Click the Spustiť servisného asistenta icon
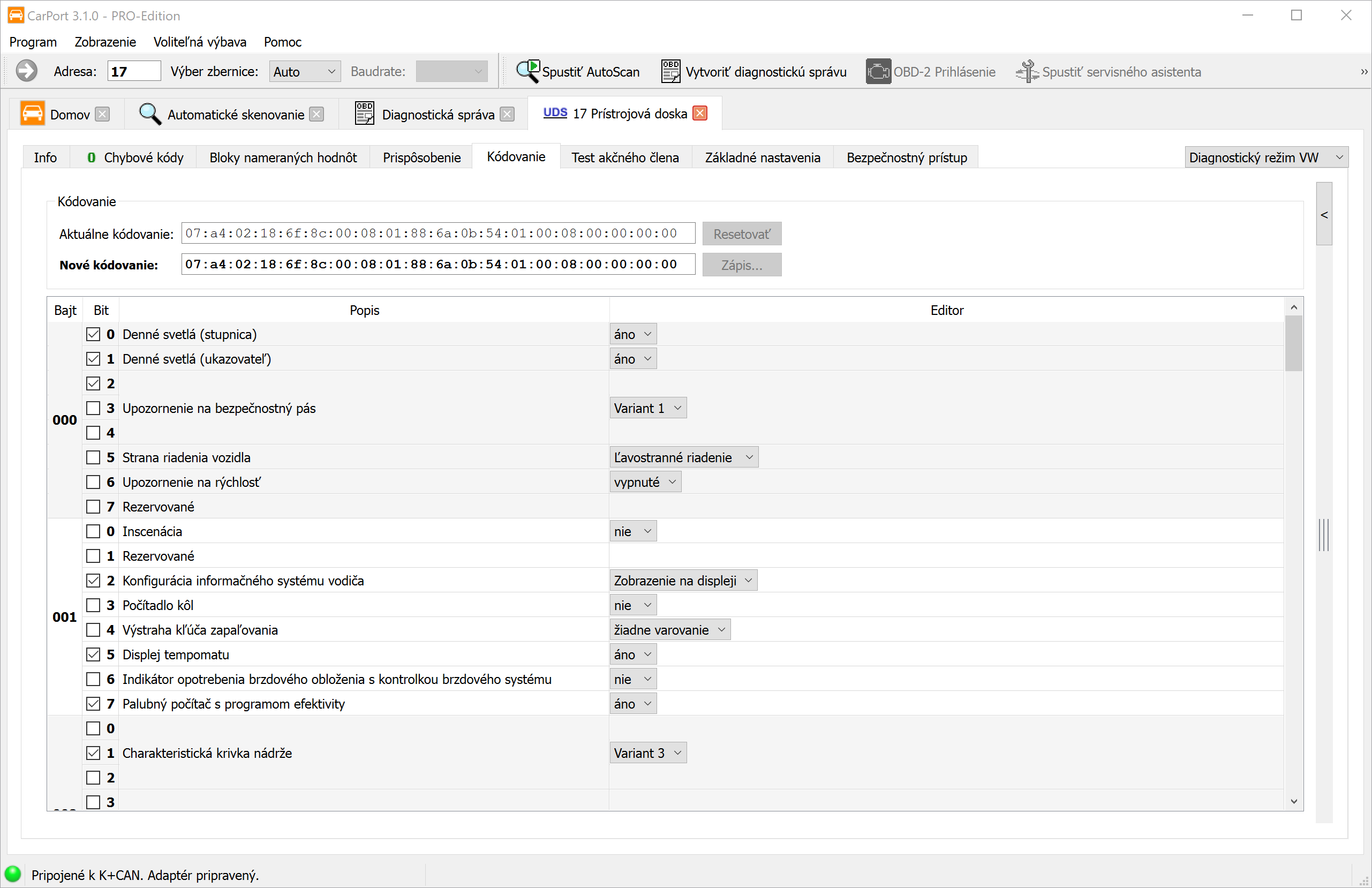This screenshot has width=1372, height=888. click(1027, 72)
